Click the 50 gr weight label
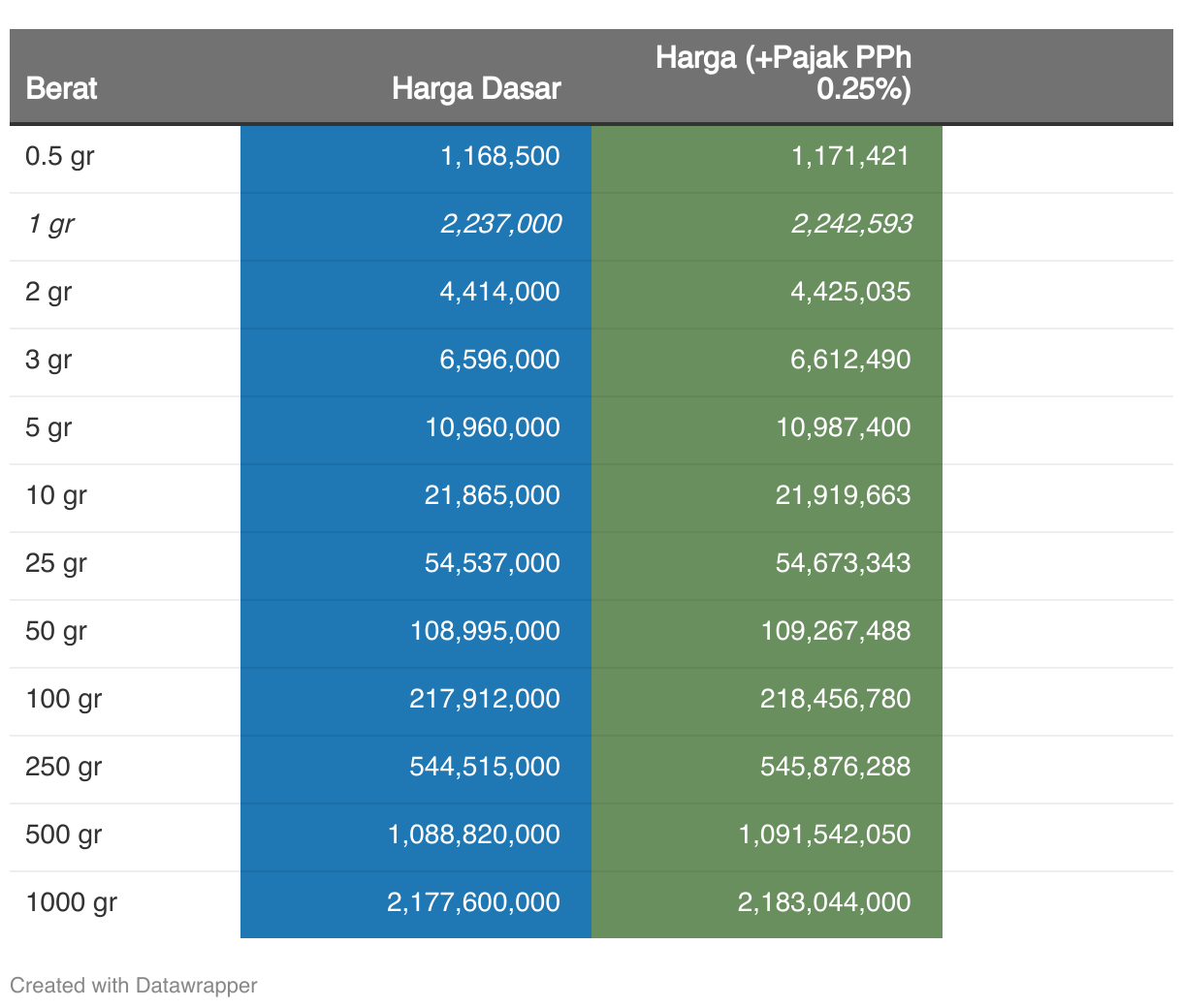 [x=55, y=631]
